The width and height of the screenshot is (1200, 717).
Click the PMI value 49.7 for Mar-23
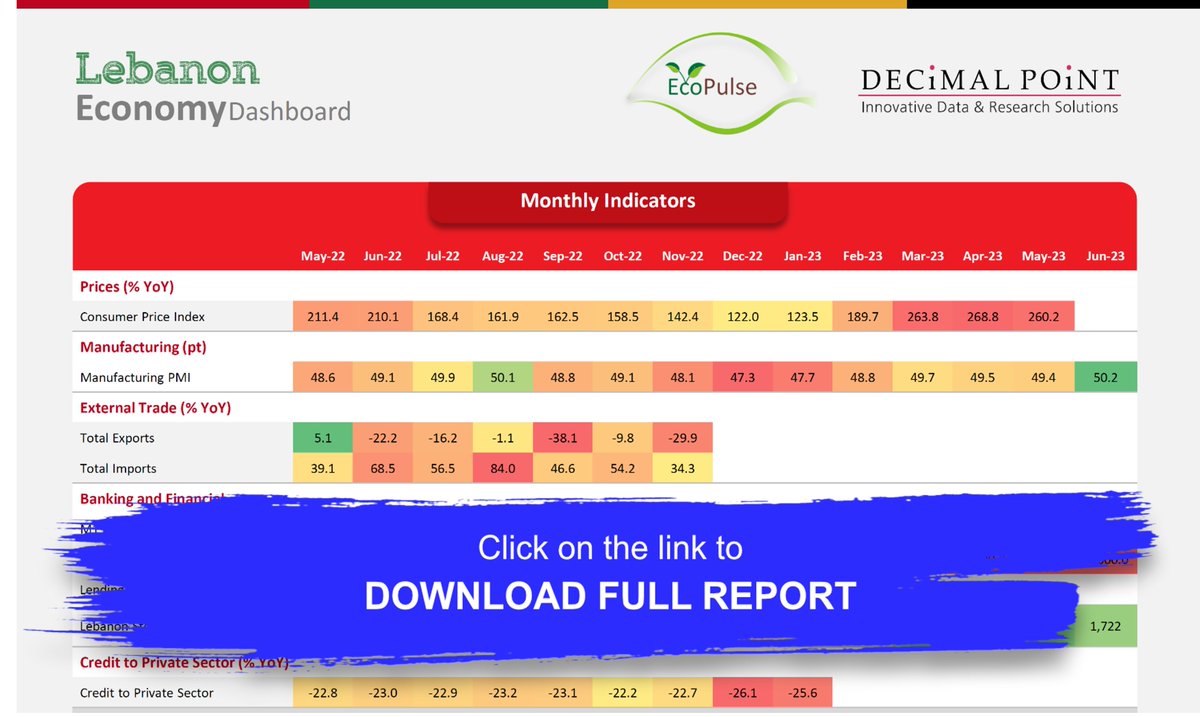(922, 377)
